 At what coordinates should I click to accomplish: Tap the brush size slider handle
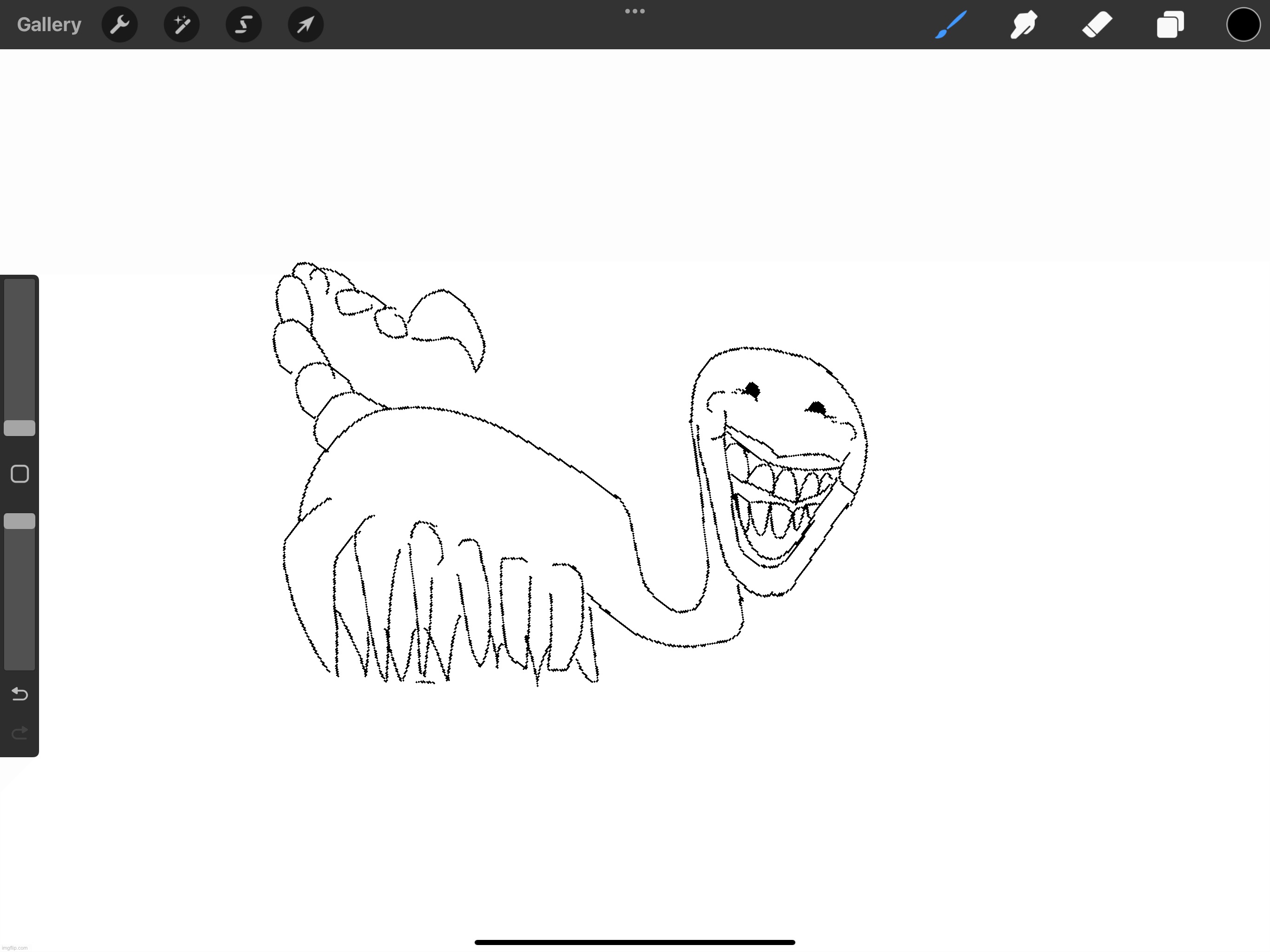point(20,428)
